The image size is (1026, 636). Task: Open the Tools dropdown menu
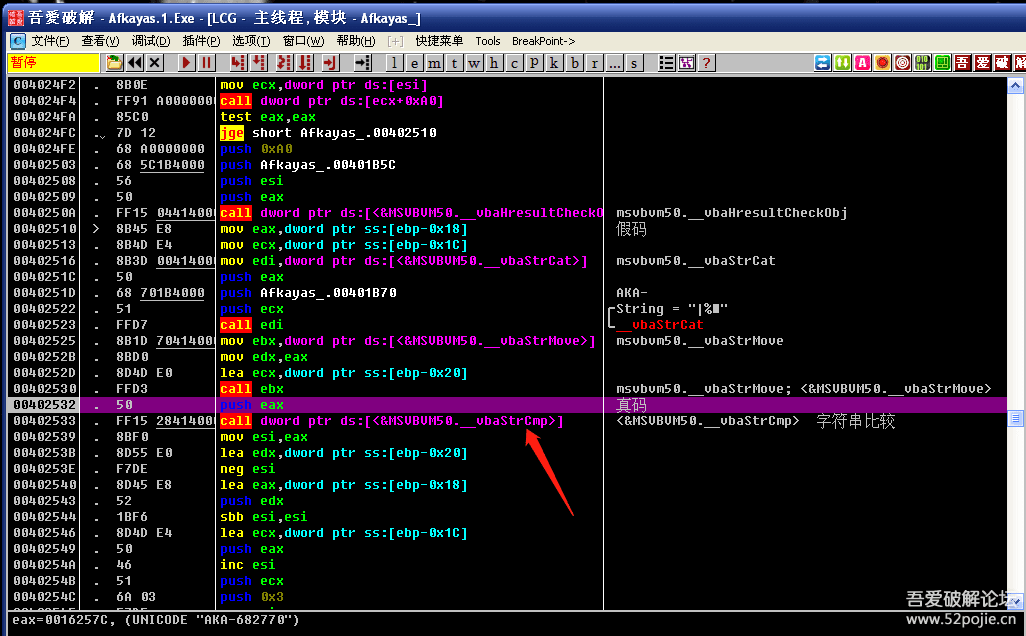(488, 41)
